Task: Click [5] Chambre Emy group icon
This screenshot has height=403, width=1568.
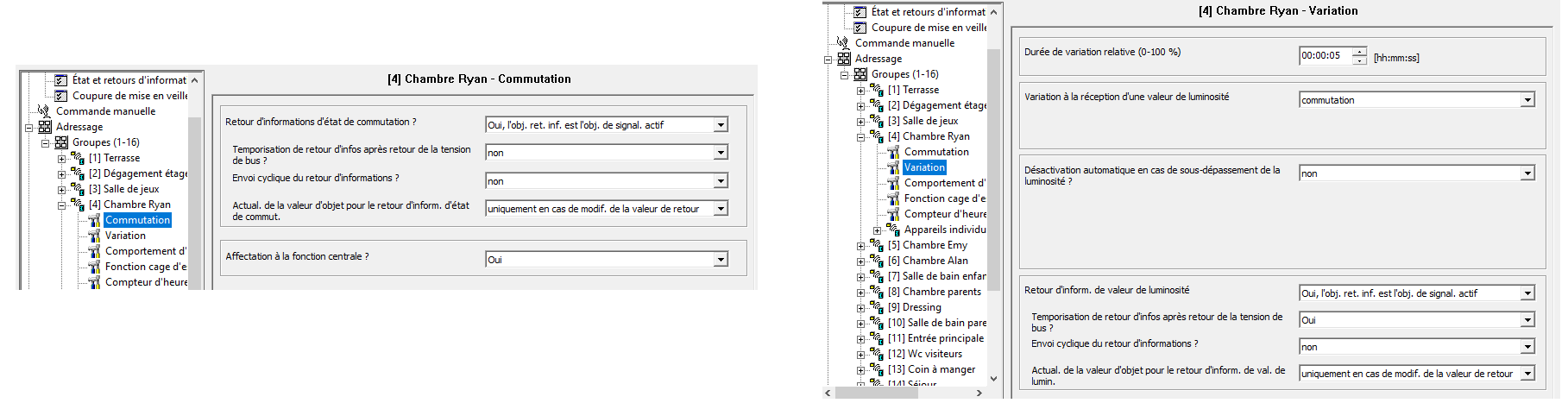Action: [x=877, y=245]
